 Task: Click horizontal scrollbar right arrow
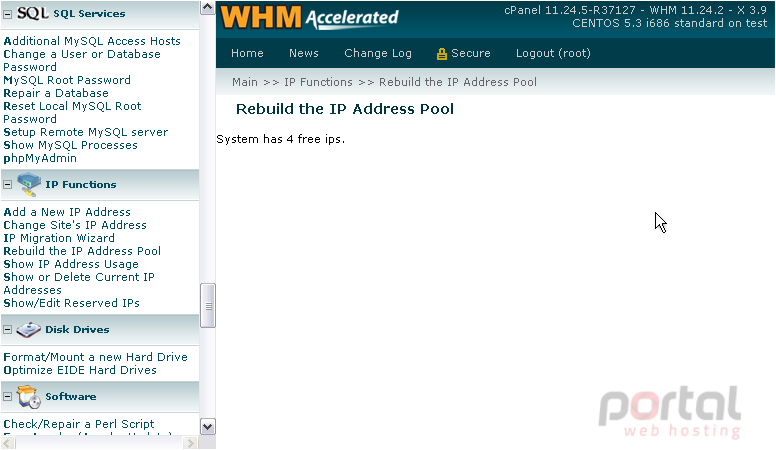pyautogui.click(x=191, y=443)
